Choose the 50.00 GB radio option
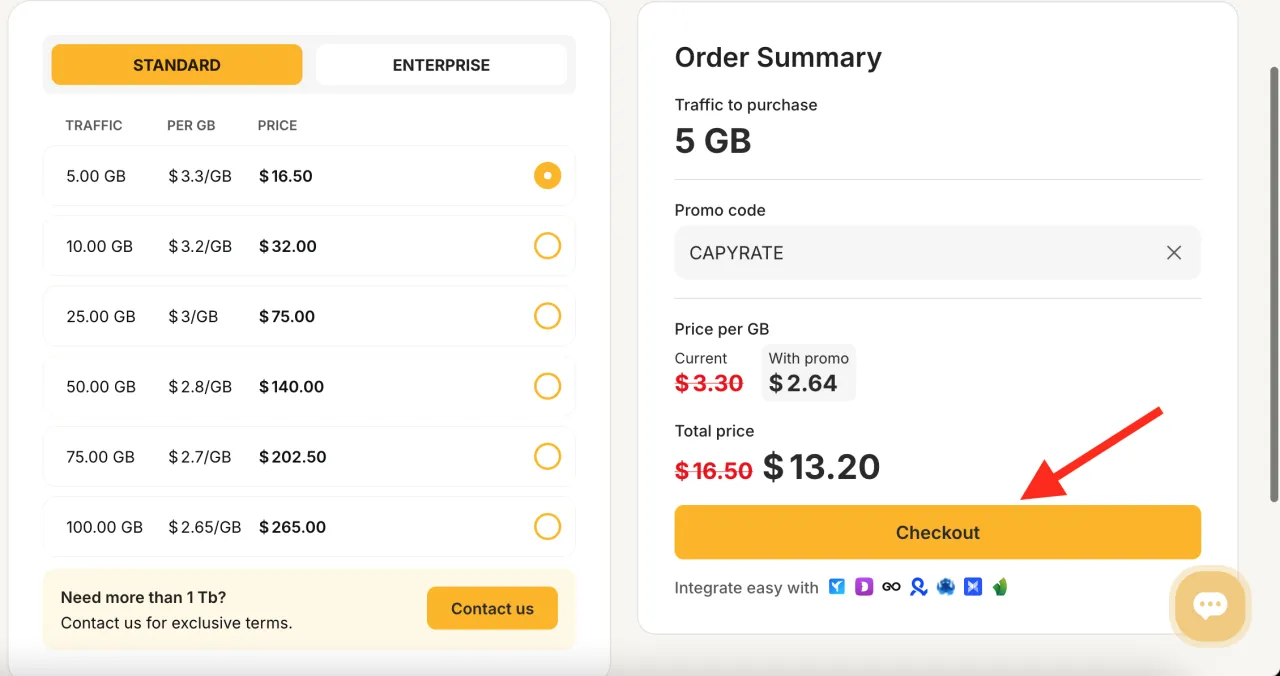Image resolution: width=1280 pixels, height=676 pixels. point(547,386)
